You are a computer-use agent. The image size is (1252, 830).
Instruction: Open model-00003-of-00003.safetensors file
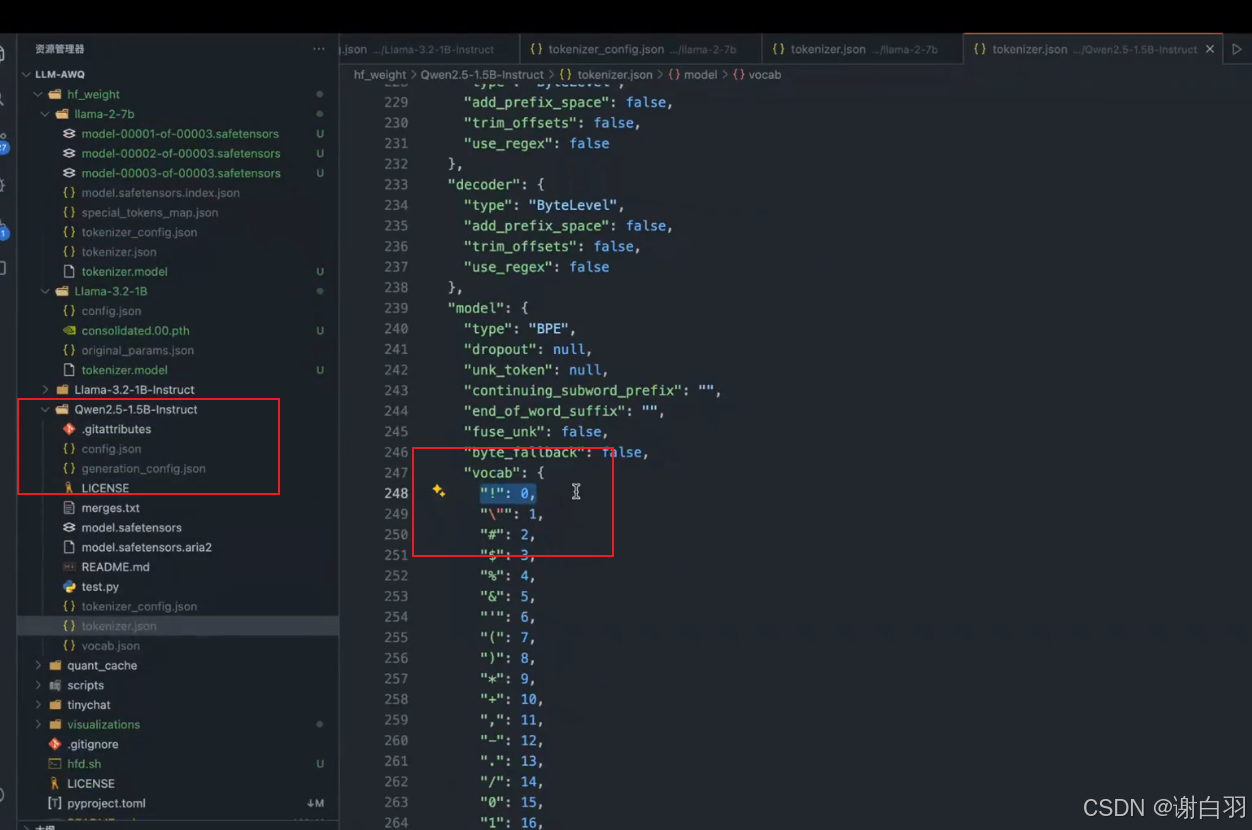pos(180,173)
